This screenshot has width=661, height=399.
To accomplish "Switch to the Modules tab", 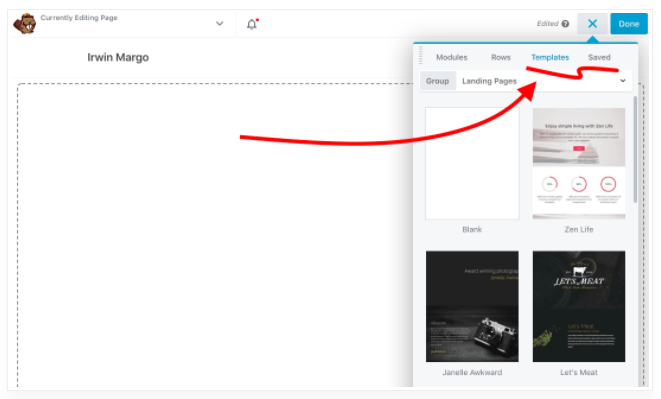I will coord(451,57).
